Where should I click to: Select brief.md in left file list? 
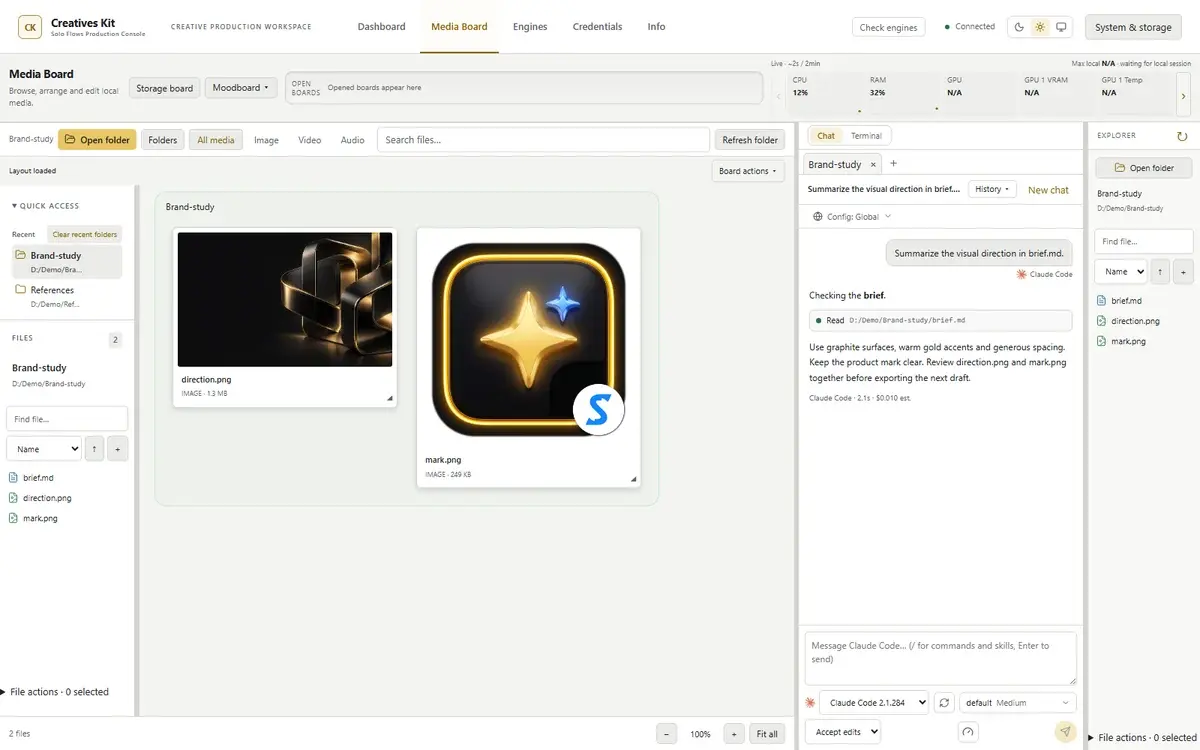(38, 478)
